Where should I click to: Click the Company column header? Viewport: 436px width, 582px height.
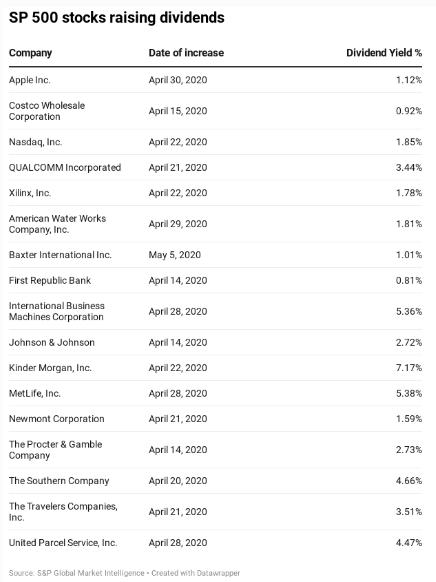point(30,53)
